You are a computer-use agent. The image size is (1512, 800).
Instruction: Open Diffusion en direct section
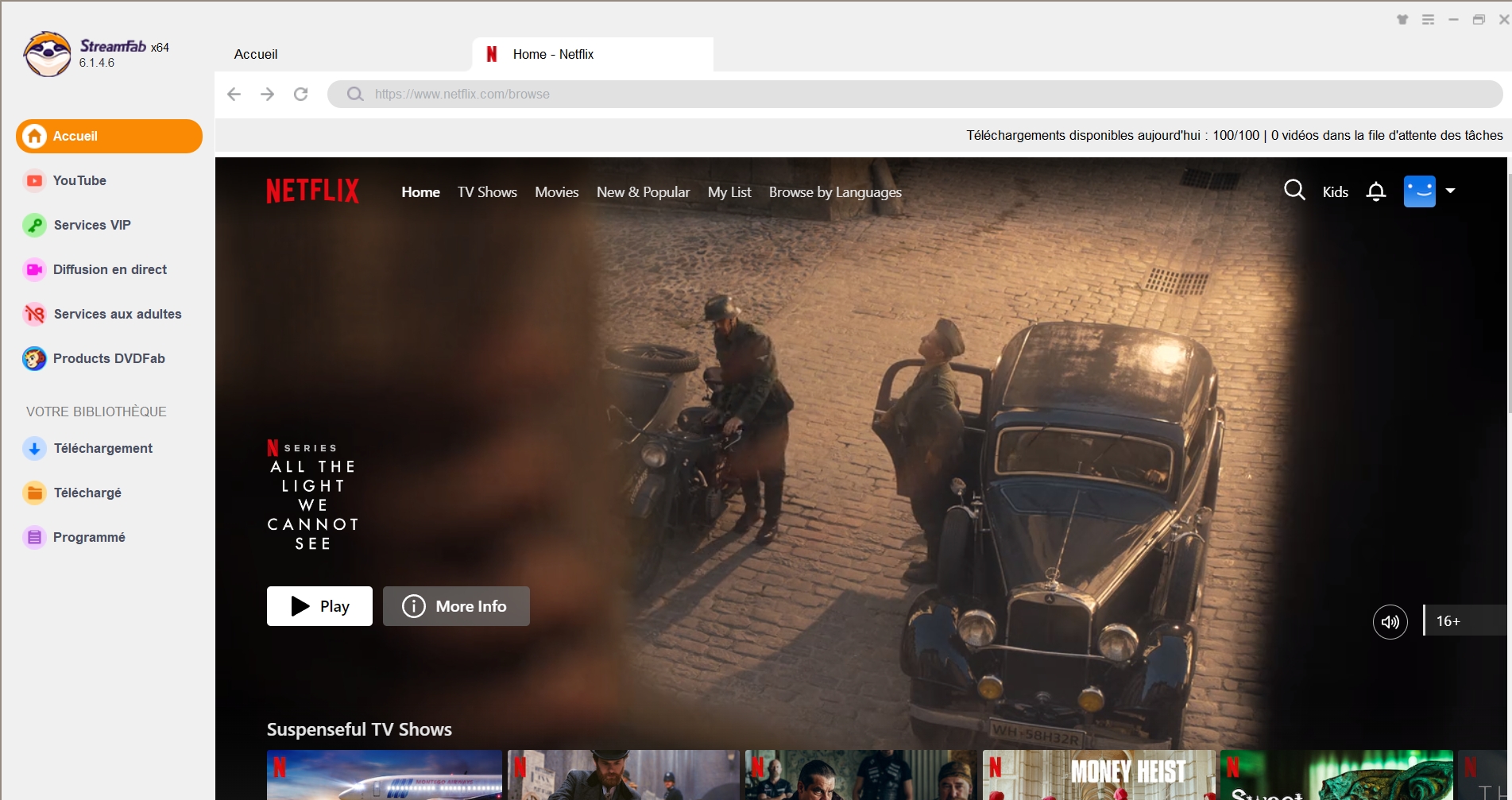coord(109,269)
